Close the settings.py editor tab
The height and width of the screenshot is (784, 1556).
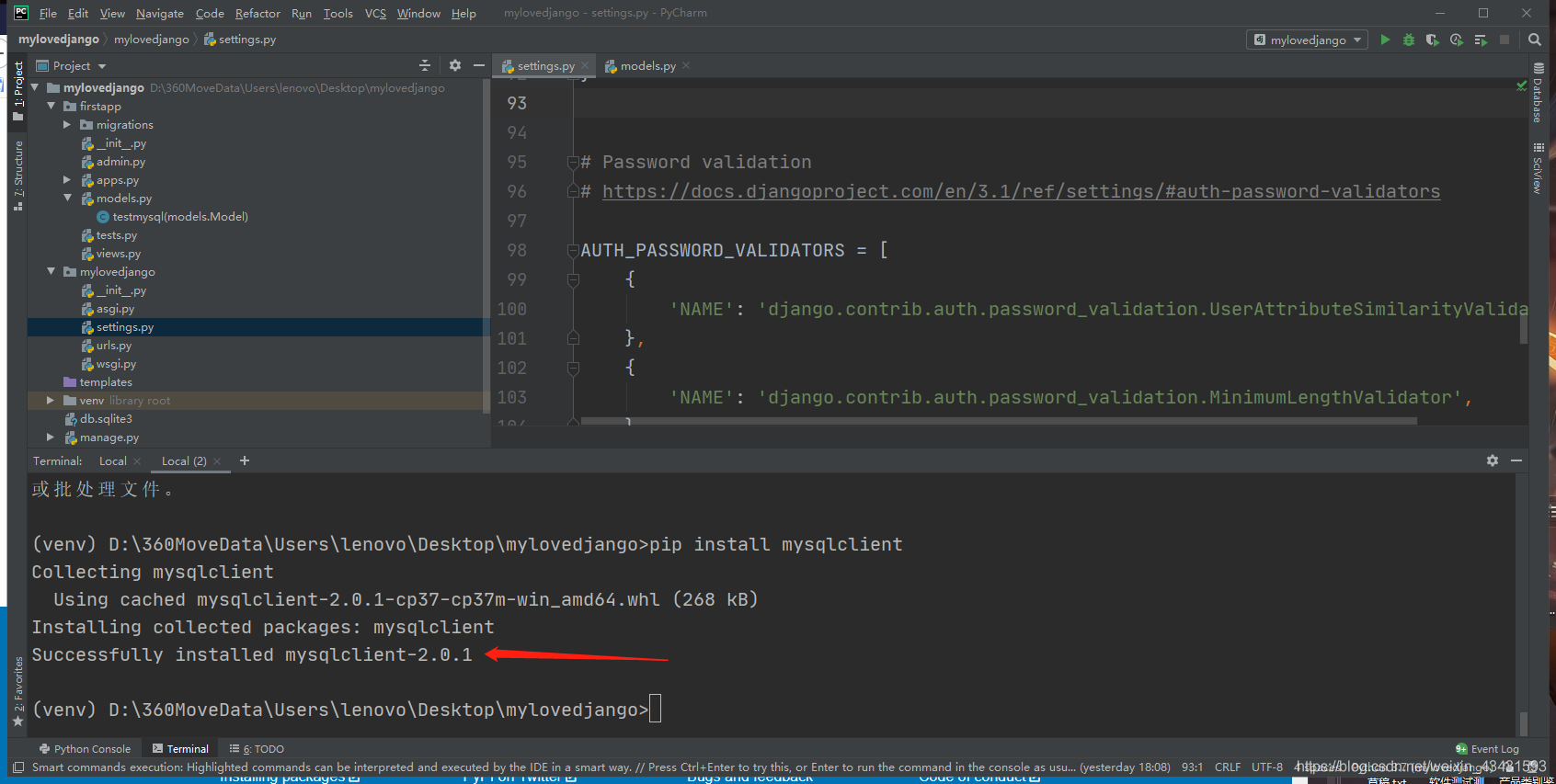(x=585, y=65)
